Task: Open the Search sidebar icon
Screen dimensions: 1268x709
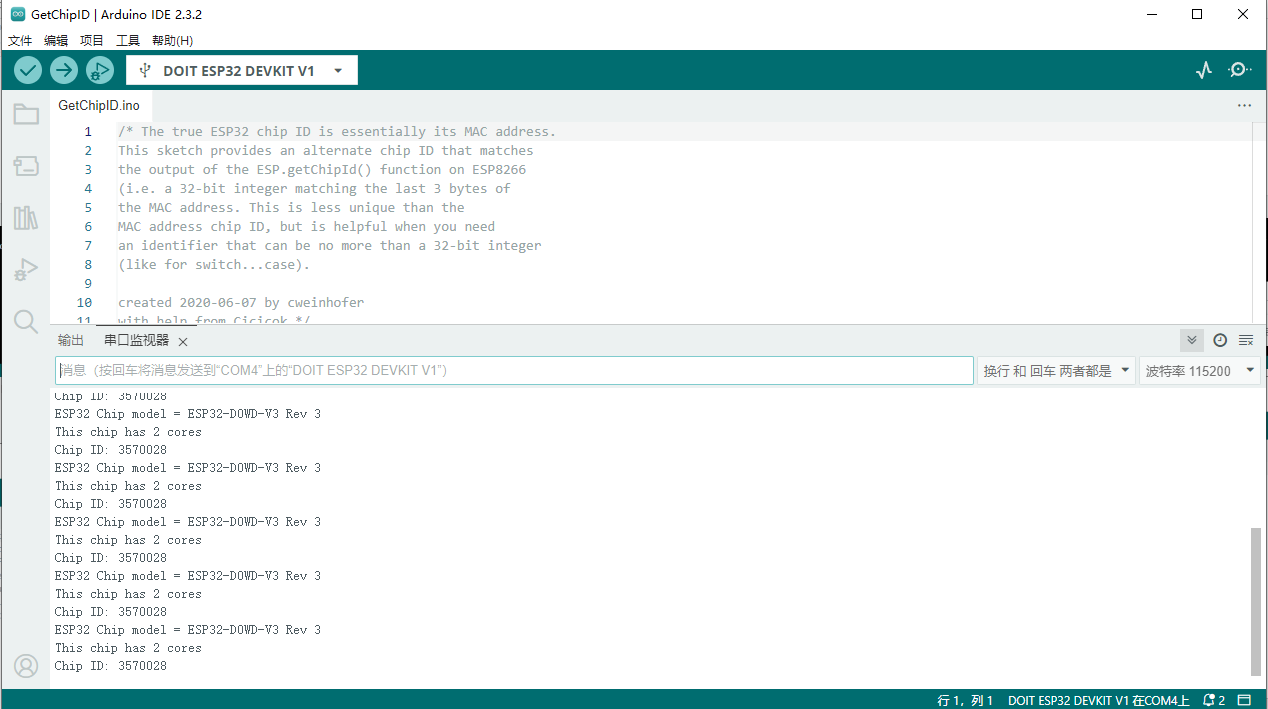Action: pyautogui.click(x=26, y=321)
